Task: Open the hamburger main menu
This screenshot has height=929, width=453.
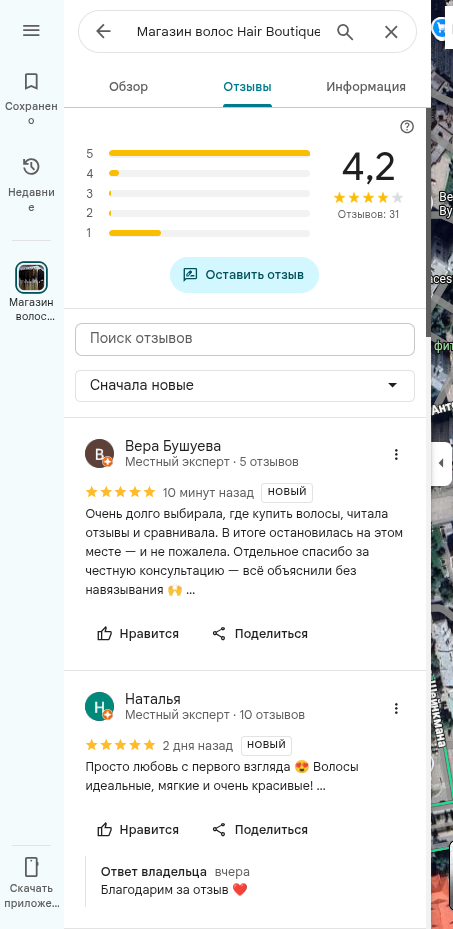Action: coord(31,30)
